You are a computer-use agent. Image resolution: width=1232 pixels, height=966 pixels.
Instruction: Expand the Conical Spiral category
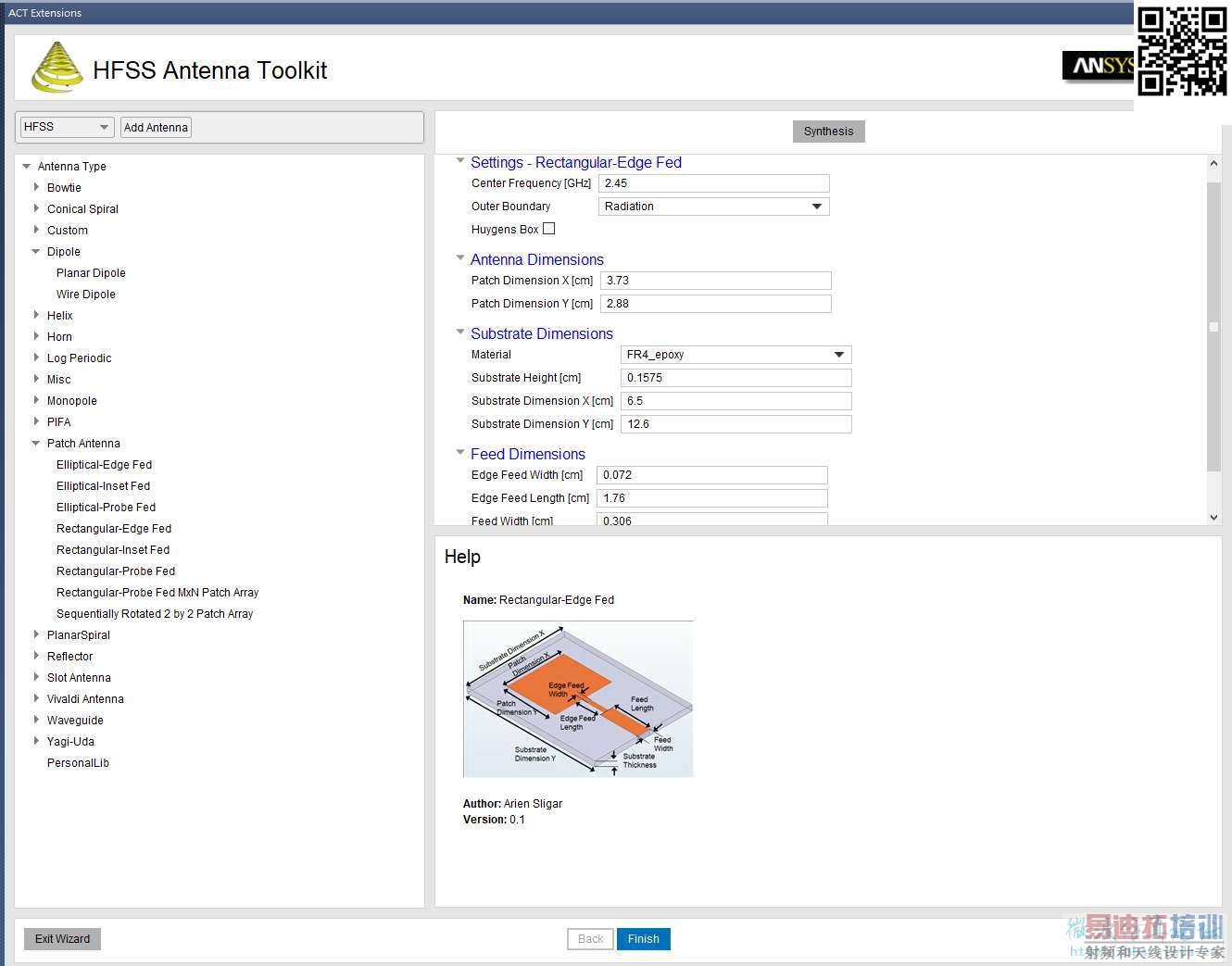[x=36, y=208]
